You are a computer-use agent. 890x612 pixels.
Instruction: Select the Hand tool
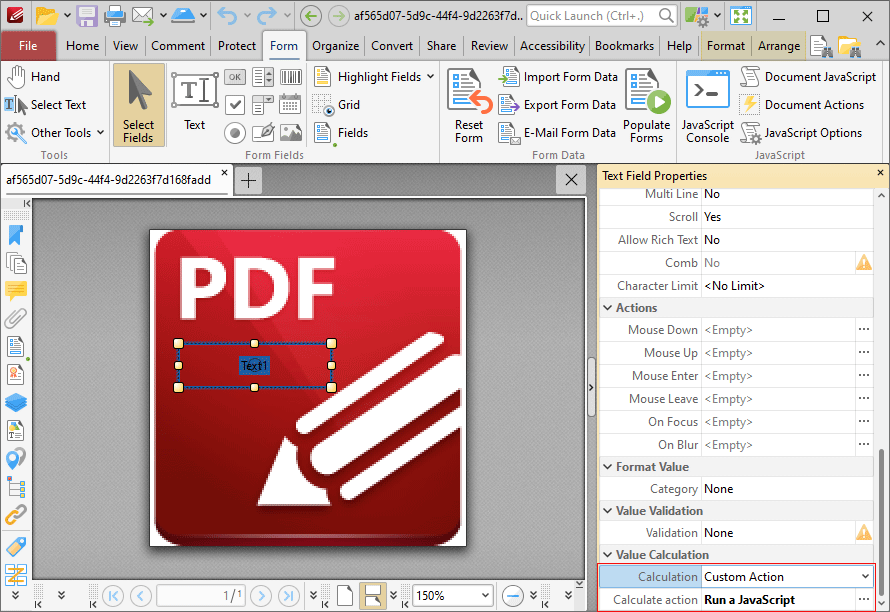pyautogui.click(x=33, y=77)
